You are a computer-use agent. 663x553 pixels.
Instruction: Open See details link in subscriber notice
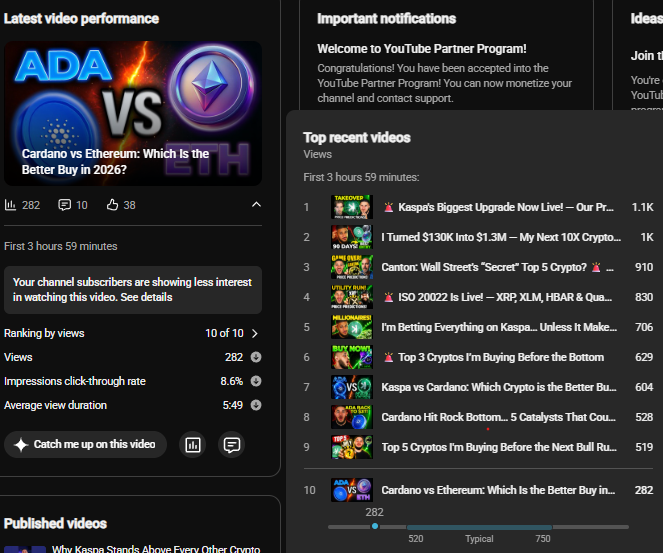[146, 297]
